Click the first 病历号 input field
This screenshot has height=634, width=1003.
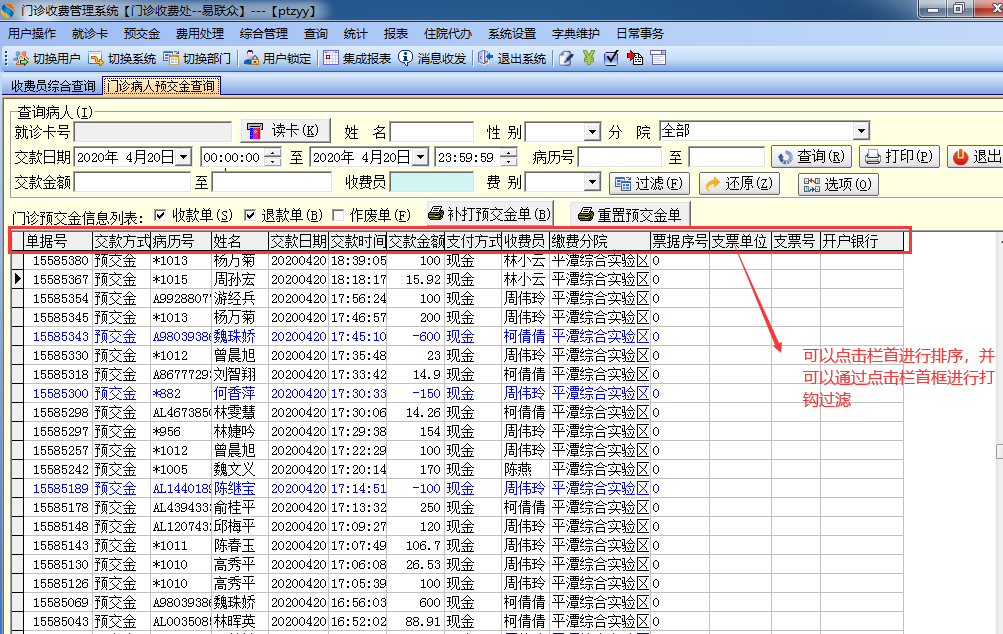[620, 157]
